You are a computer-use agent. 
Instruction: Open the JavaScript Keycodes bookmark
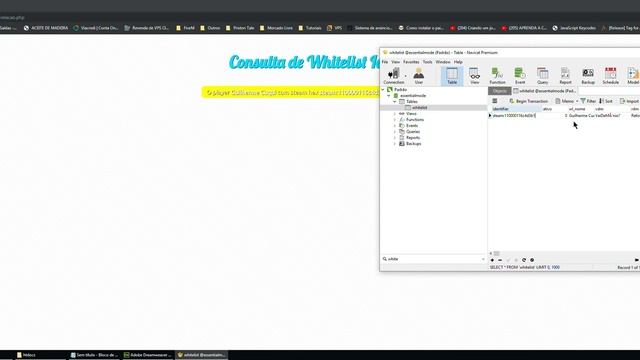tap(573, 28)
